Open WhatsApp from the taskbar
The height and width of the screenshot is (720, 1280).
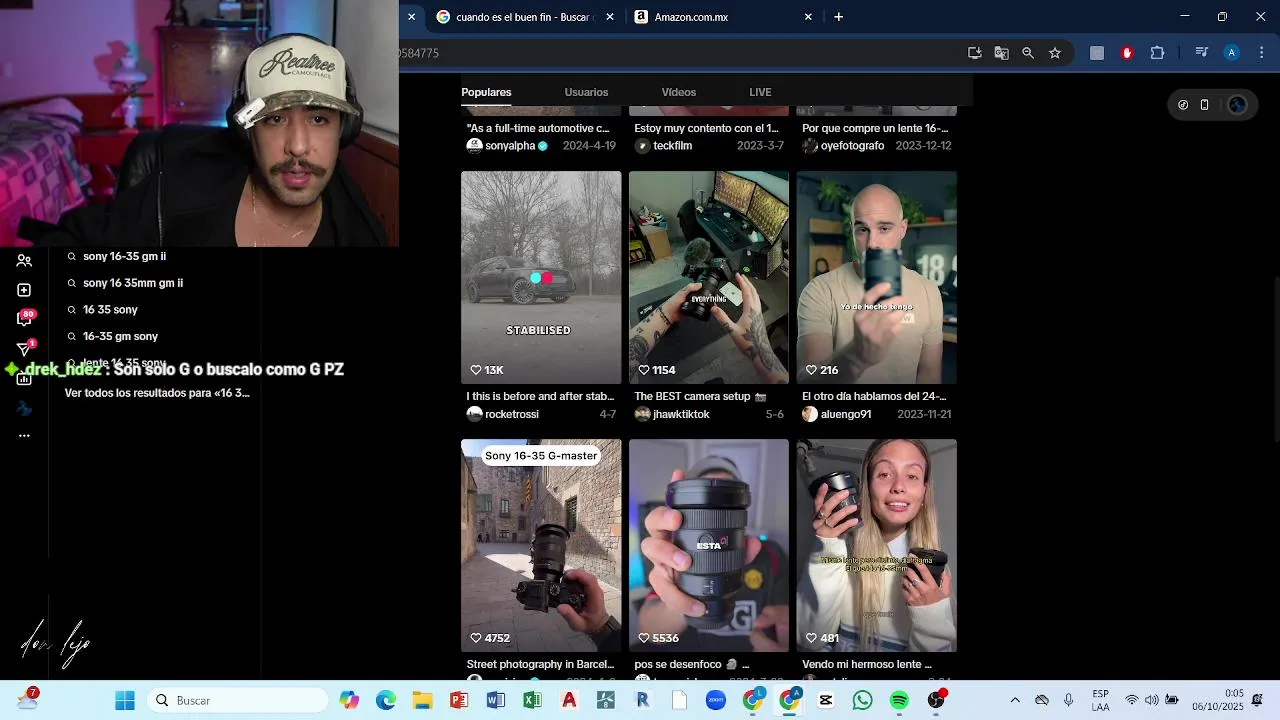coord(862,700)
